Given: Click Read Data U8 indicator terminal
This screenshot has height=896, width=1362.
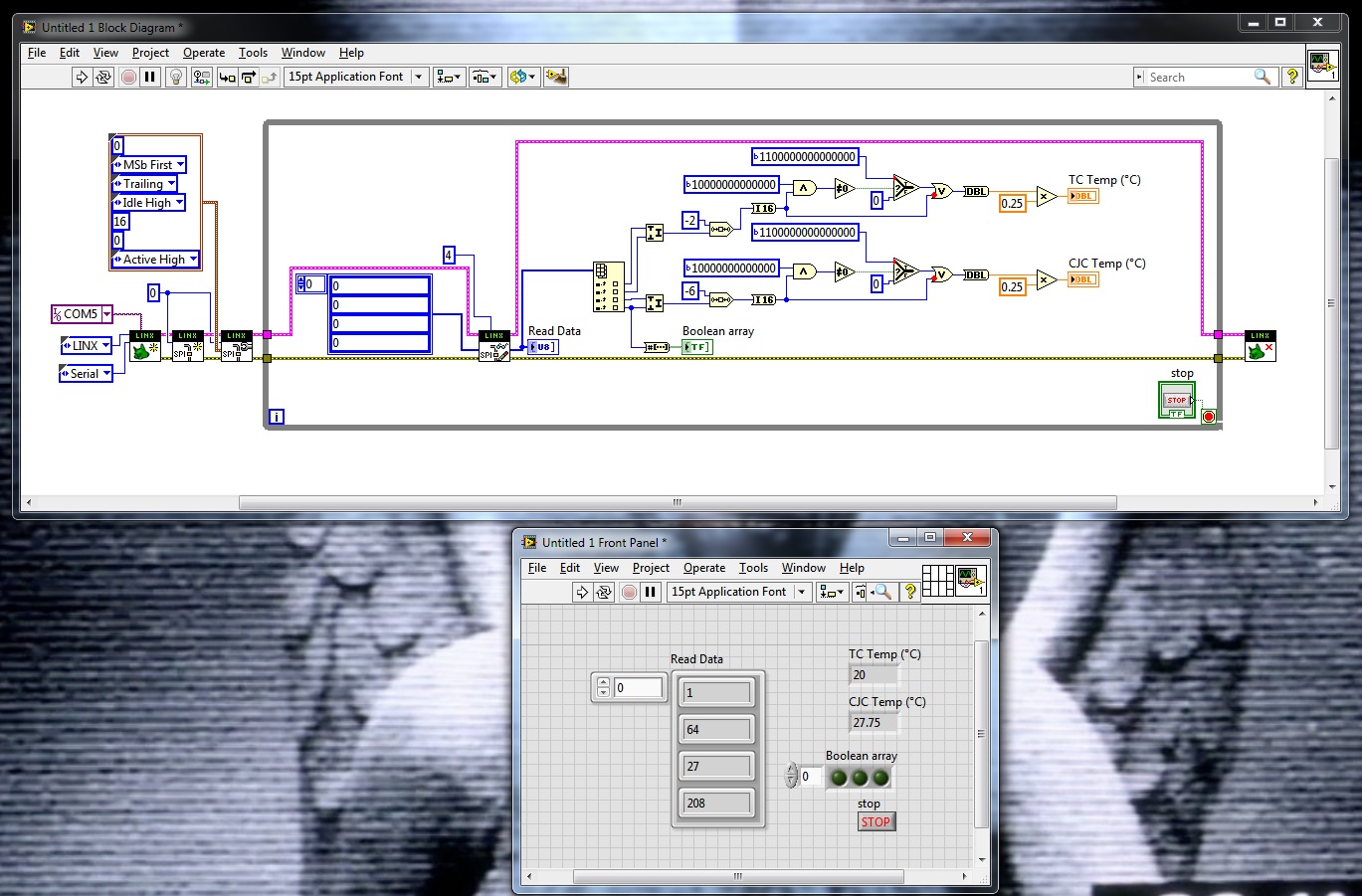Looking at the screenshot, I should [543, 347].
